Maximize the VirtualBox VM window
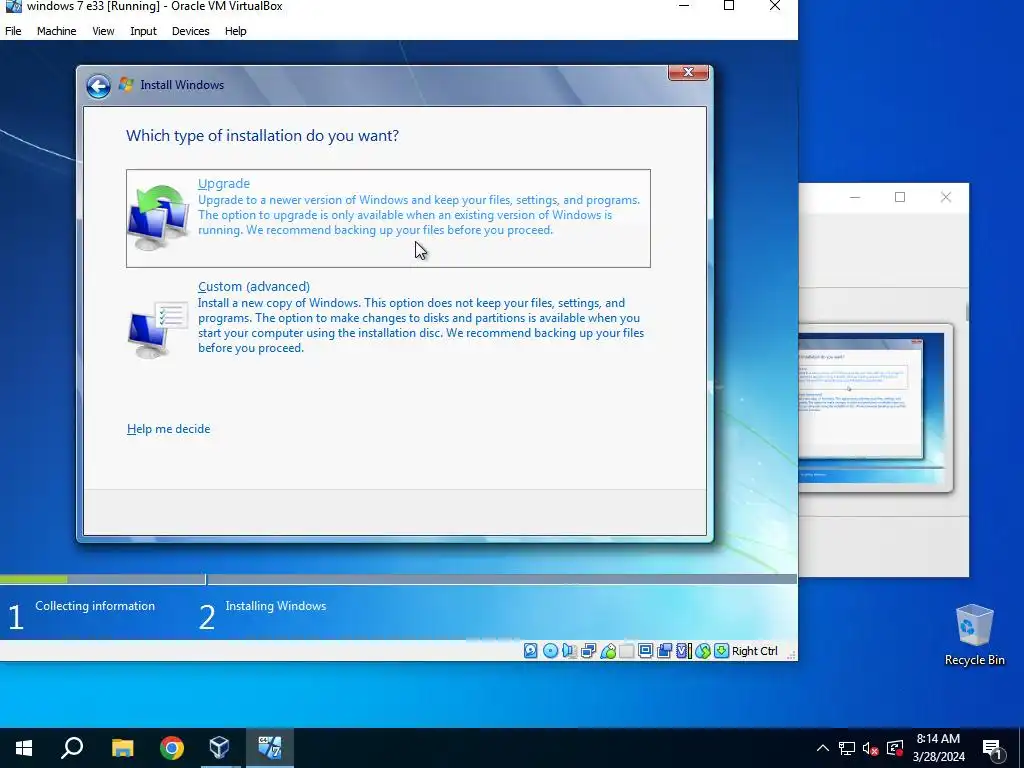The height and width of the screenshot is (768, 1024). 729,7
